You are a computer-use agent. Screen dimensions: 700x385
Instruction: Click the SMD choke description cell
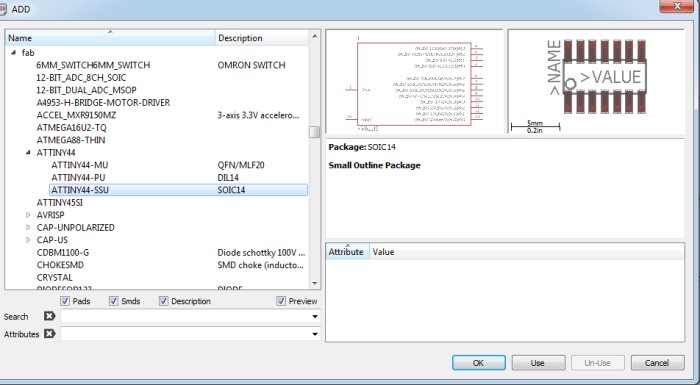click(x=261, y=265)
